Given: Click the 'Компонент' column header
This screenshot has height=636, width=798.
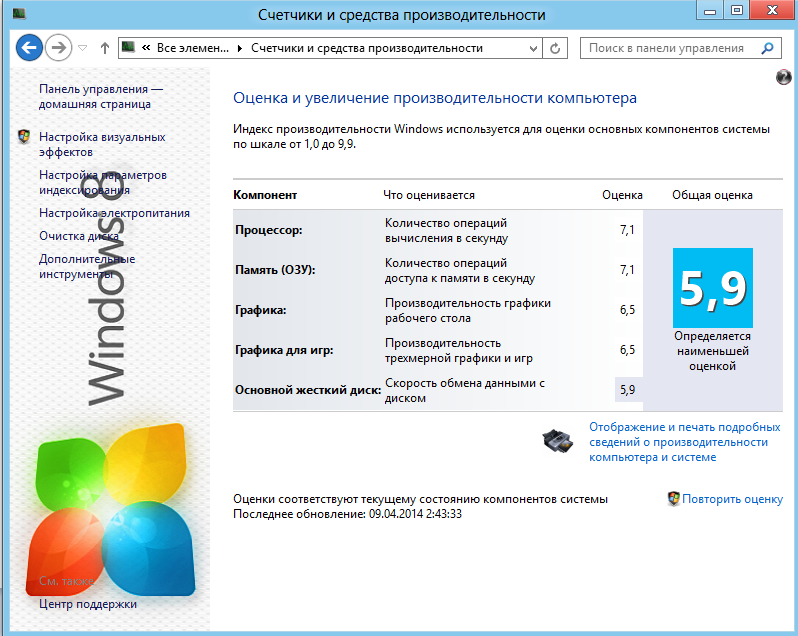Looking at the screenshot, I should click(265, 195).
